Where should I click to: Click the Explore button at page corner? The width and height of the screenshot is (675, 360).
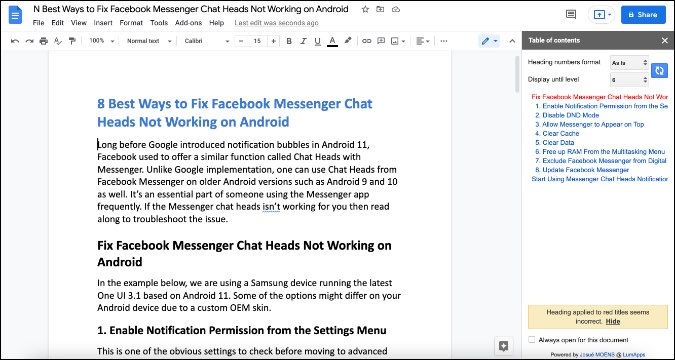pos(503,346)
